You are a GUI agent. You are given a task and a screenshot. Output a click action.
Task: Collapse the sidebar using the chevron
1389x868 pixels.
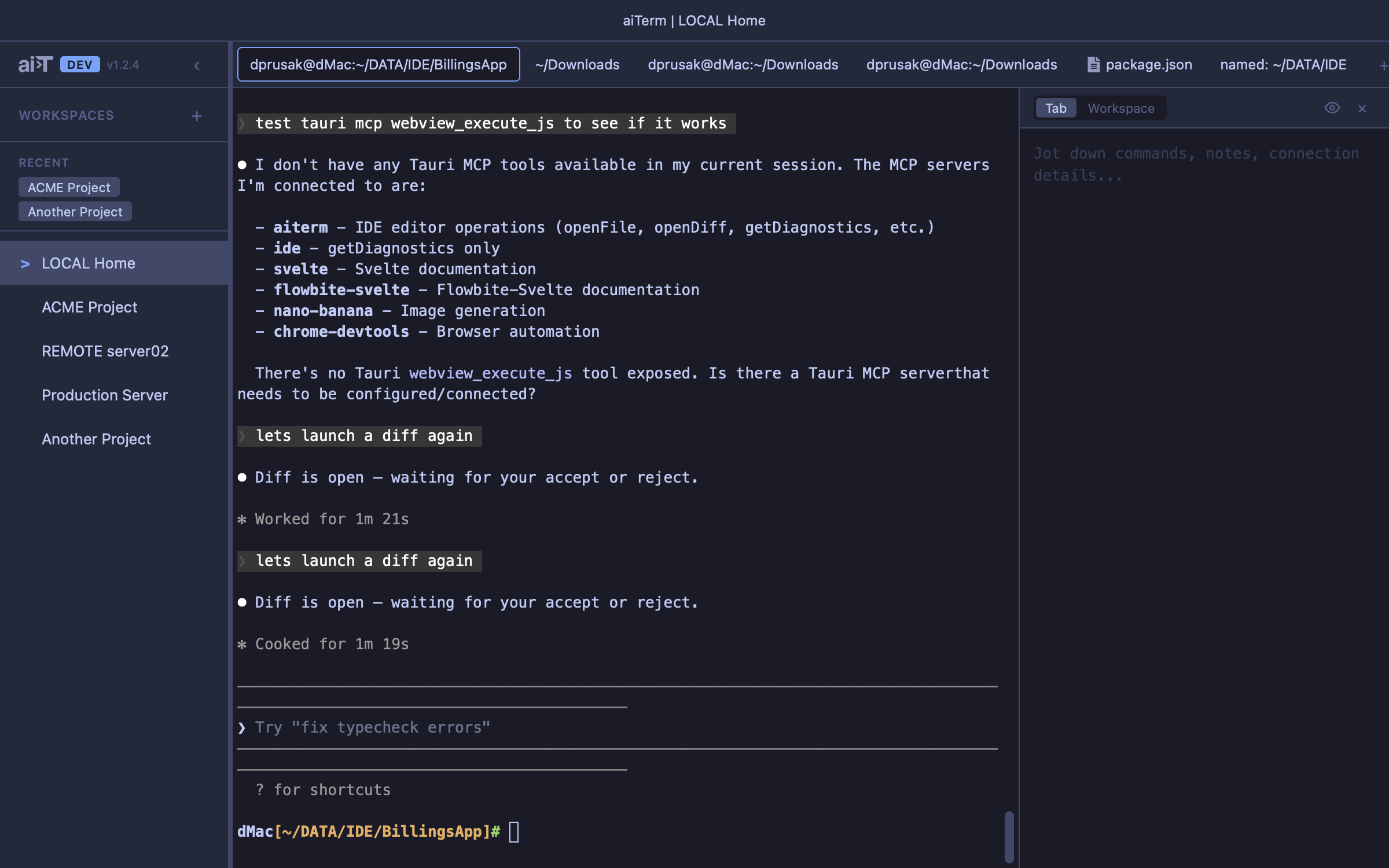pyautogui.click(x=197, y=65)
